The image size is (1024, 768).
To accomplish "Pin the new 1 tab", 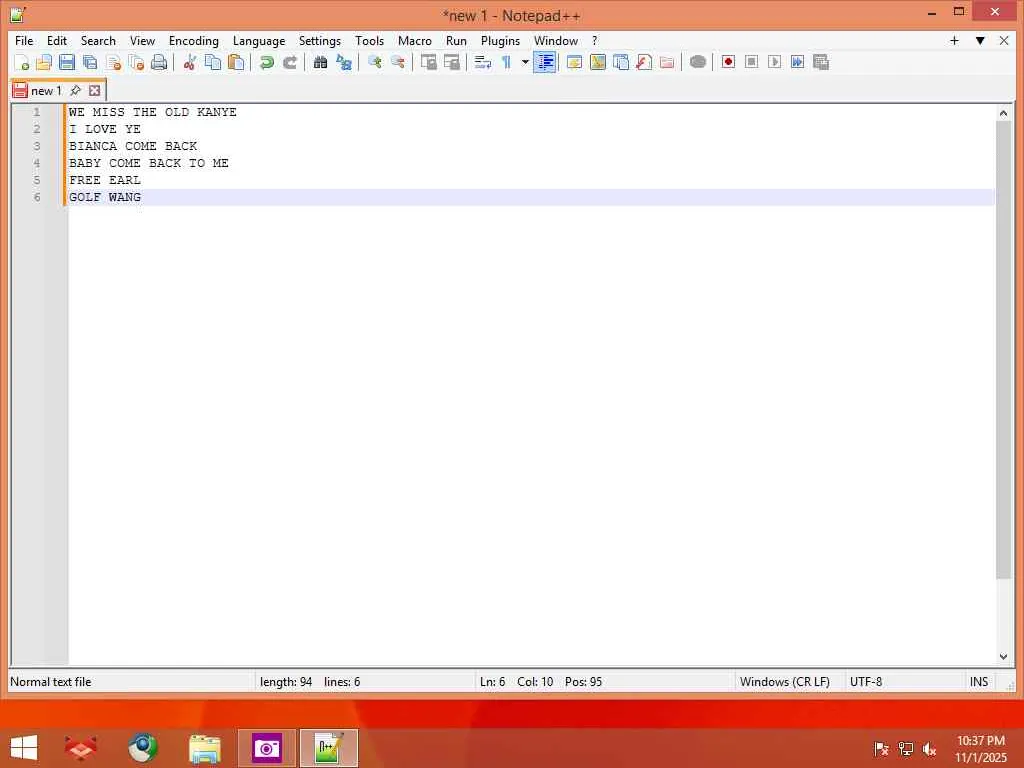I will pyautogui.click(x=76, y=90).
